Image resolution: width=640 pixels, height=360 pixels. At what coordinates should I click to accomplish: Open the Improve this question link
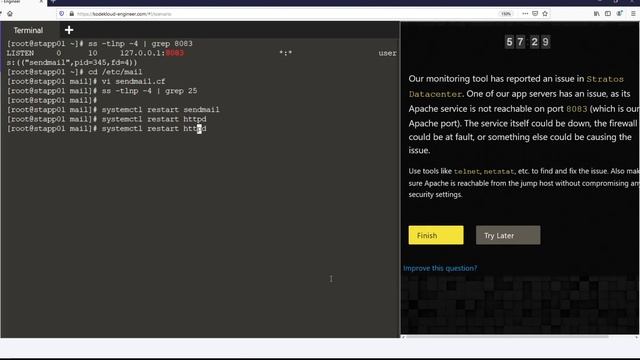(440, 268)
